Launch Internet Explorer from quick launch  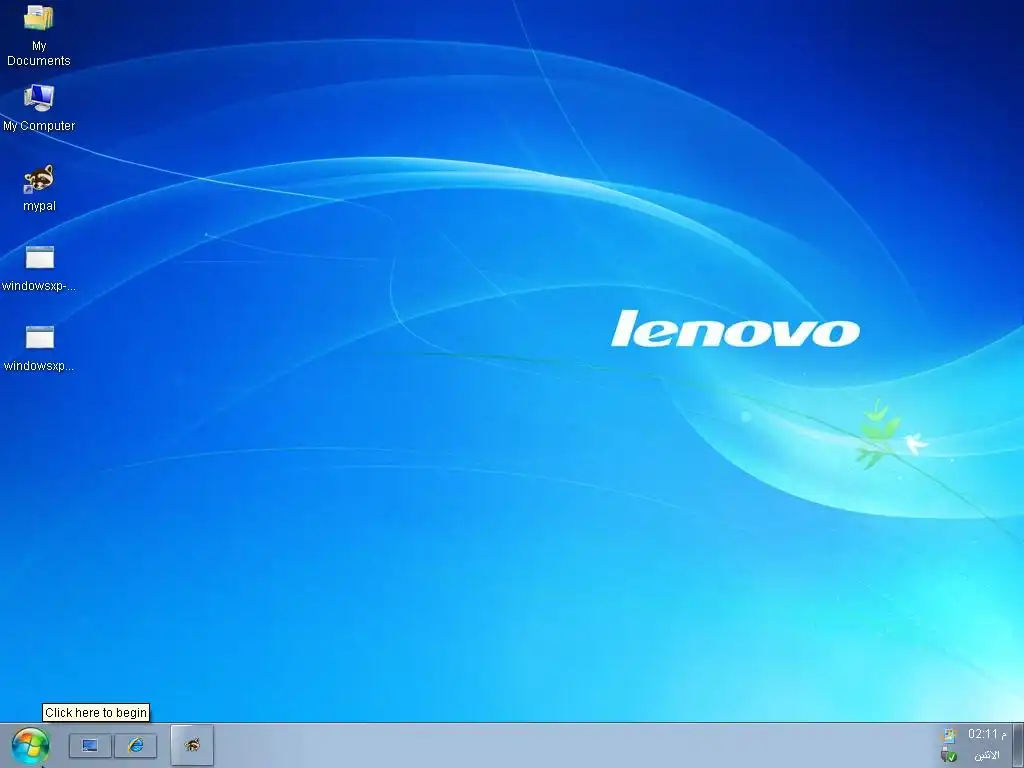point(136,746)
